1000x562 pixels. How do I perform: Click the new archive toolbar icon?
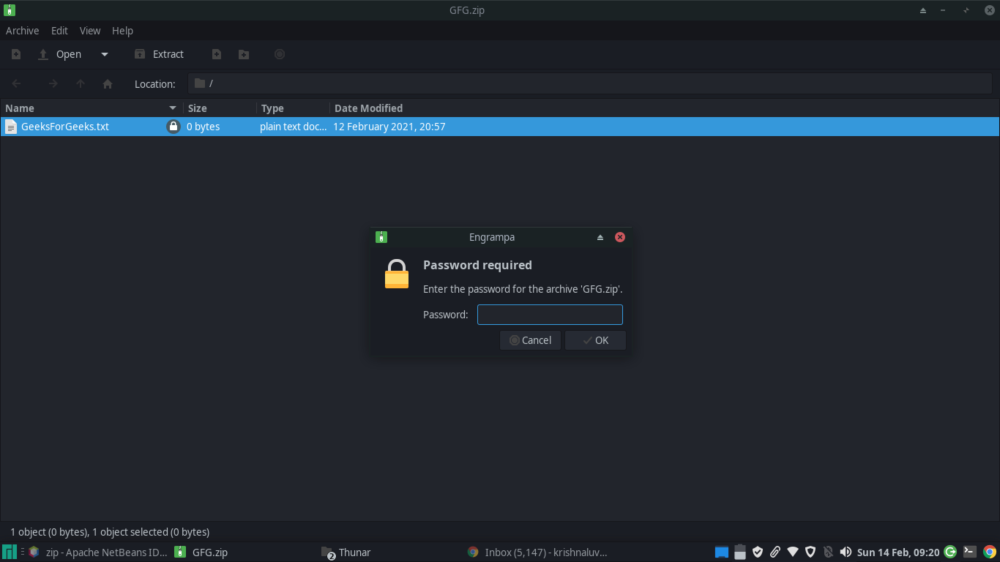click(x=16, y=54)
